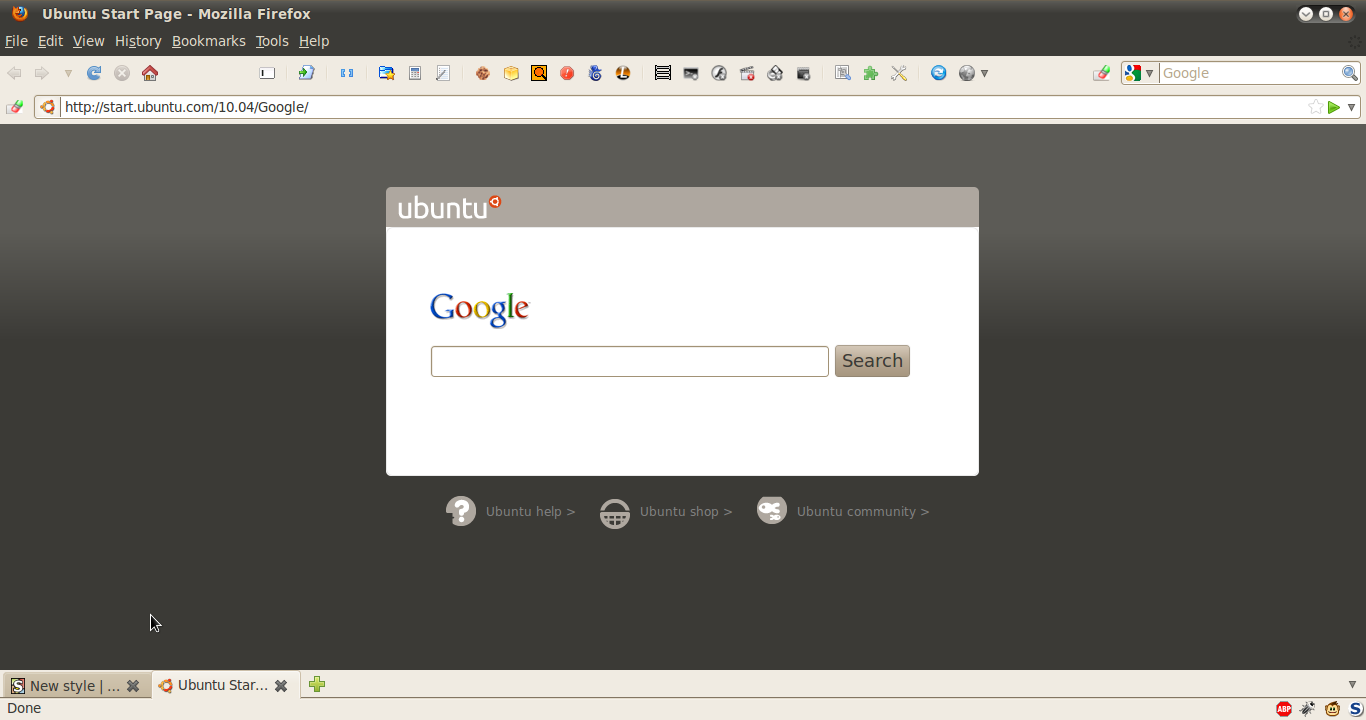Click the Back arrow button
Screen dimensions: 1366x720
(14, 73)
